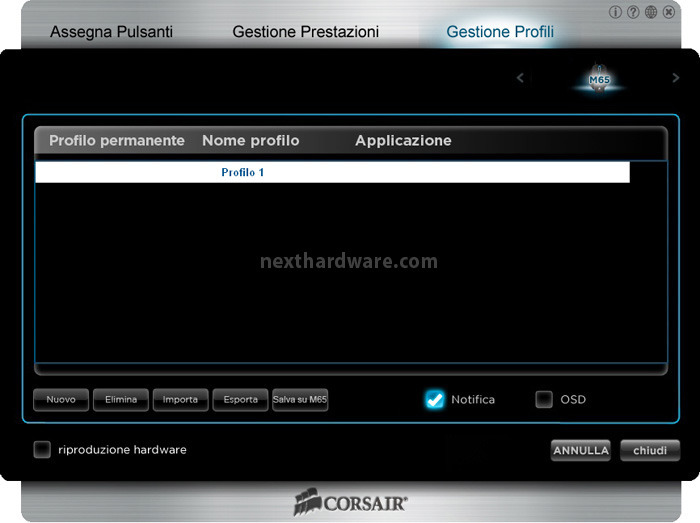Viewport: 700px width, 523px height.
Task: Click the ANNULLA button
Action: pyautogui.click(x=581, y=450)
